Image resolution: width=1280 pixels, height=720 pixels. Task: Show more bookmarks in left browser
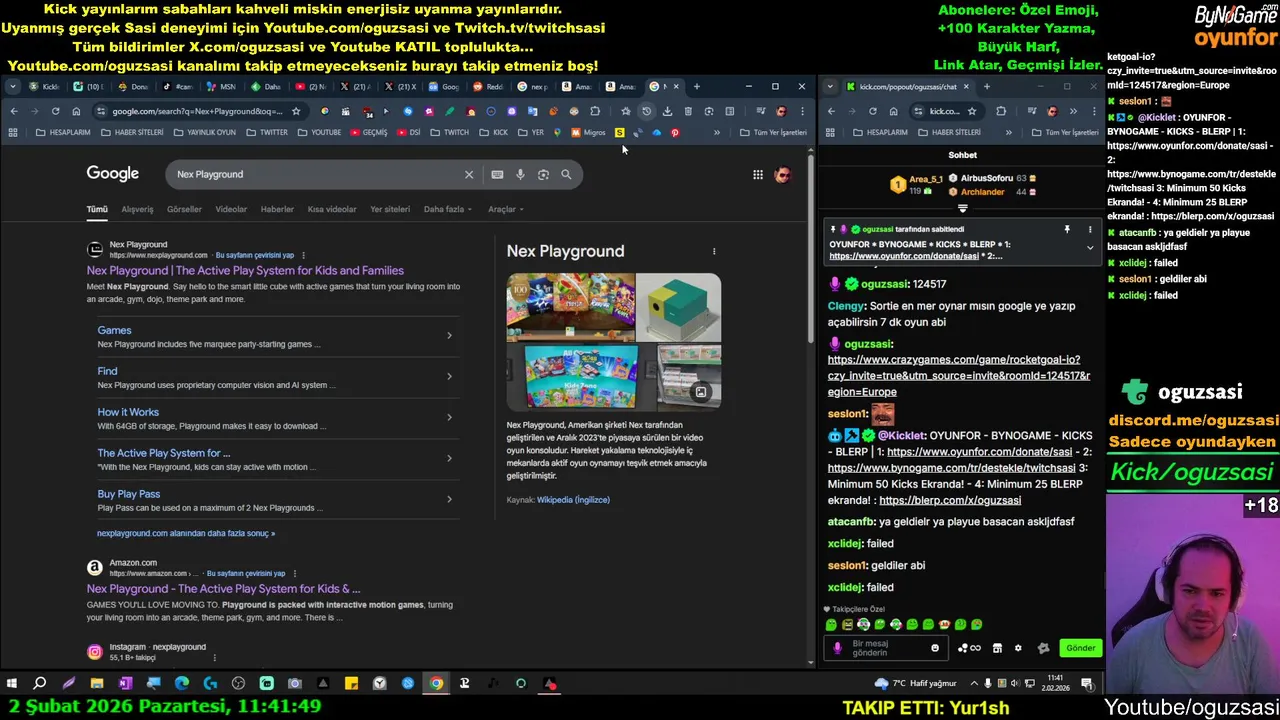716,132
